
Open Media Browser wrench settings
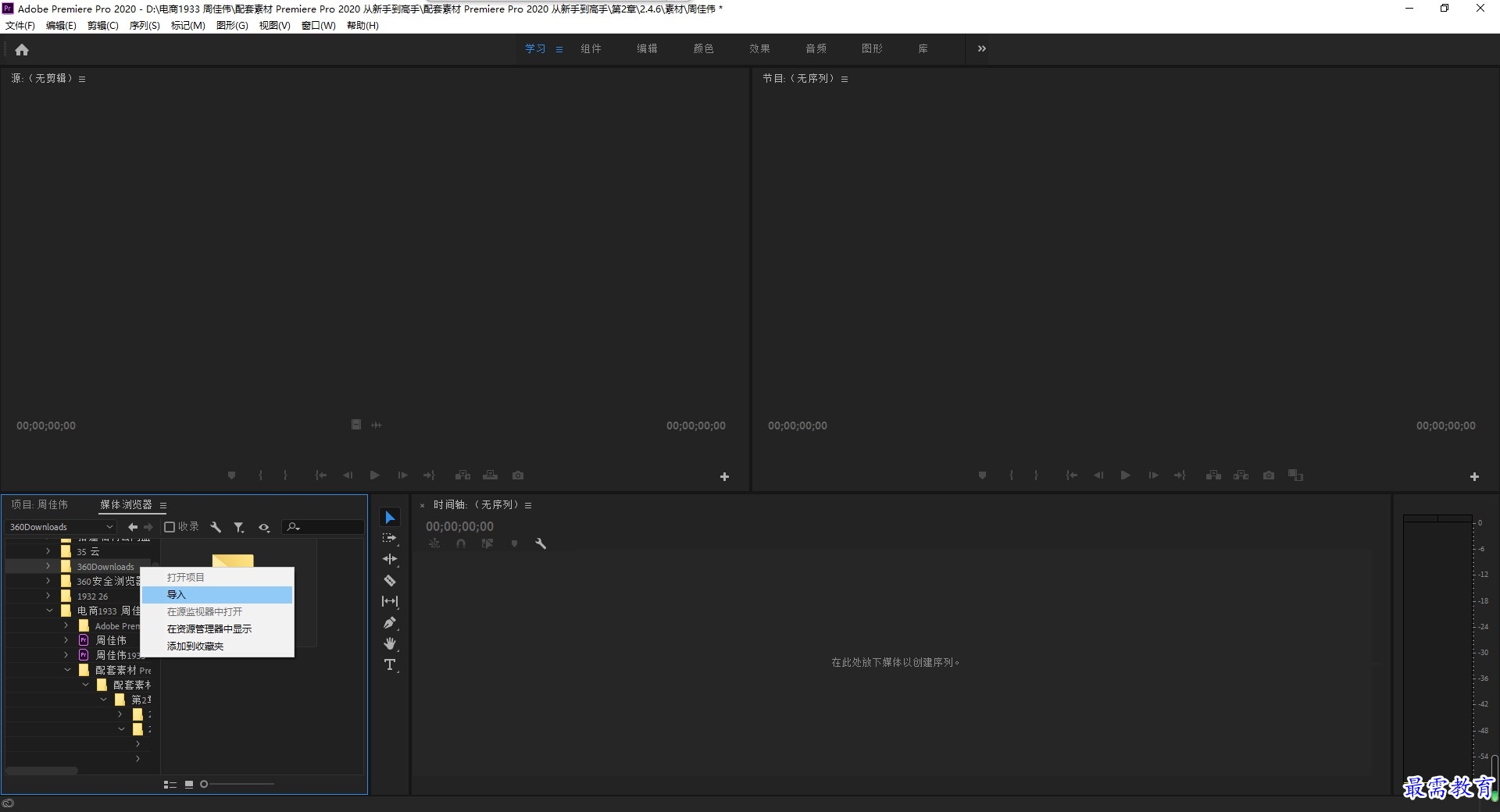[x=216, y=527]
